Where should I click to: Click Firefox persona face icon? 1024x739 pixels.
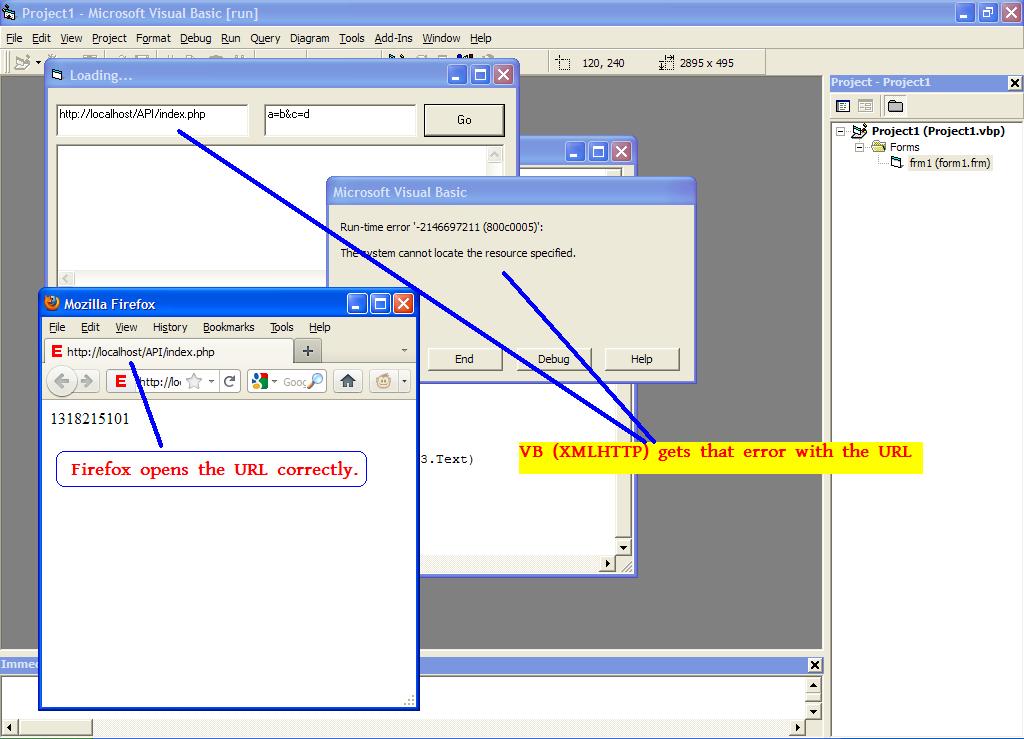click(382, 381)
